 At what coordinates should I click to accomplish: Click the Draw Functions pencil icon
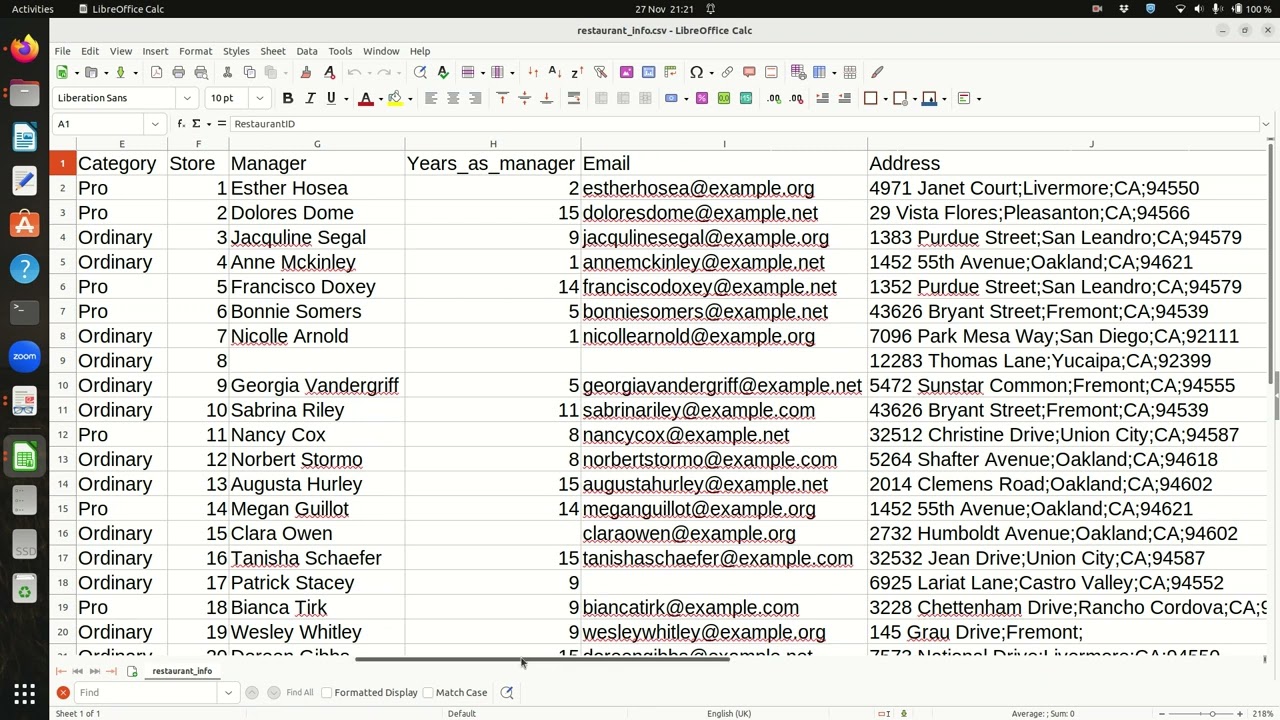(x=877, y=72)
